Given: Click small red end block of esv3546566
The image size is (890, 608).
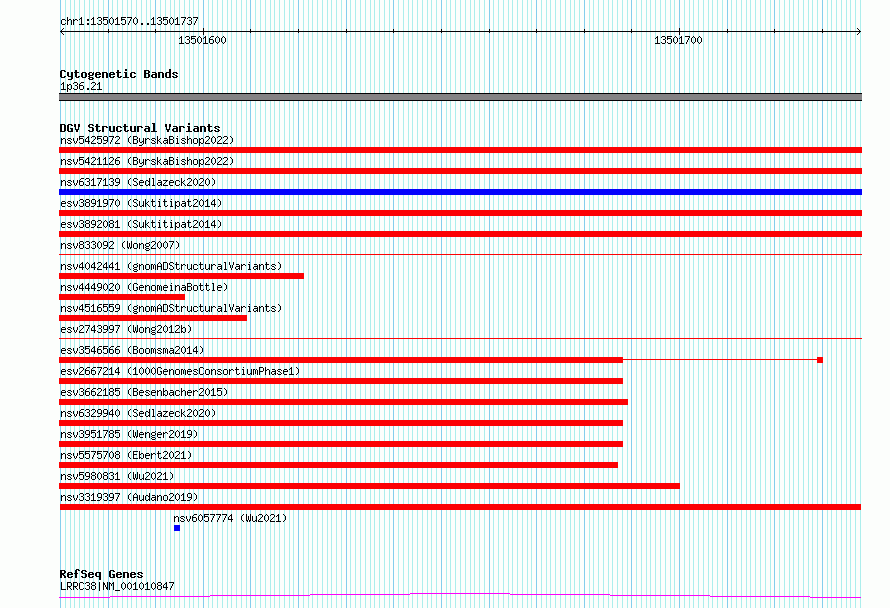Looking at the screenshot, I should (820, 360).
